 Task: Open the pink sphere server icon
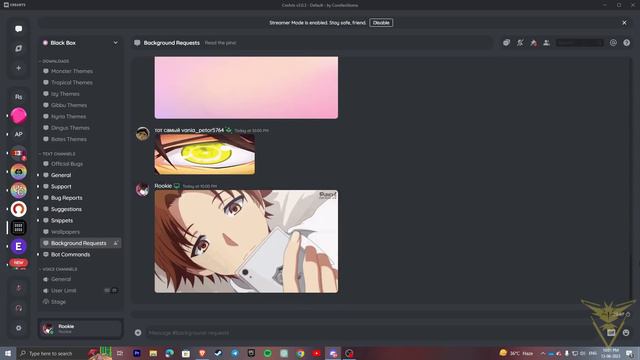18,116
